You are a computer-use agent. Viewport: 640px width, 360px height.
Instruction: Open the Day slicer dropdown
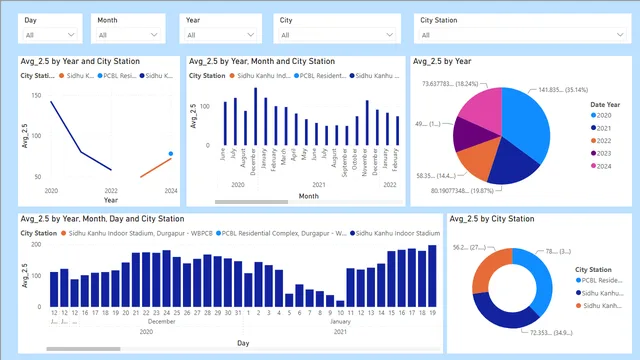50,35
